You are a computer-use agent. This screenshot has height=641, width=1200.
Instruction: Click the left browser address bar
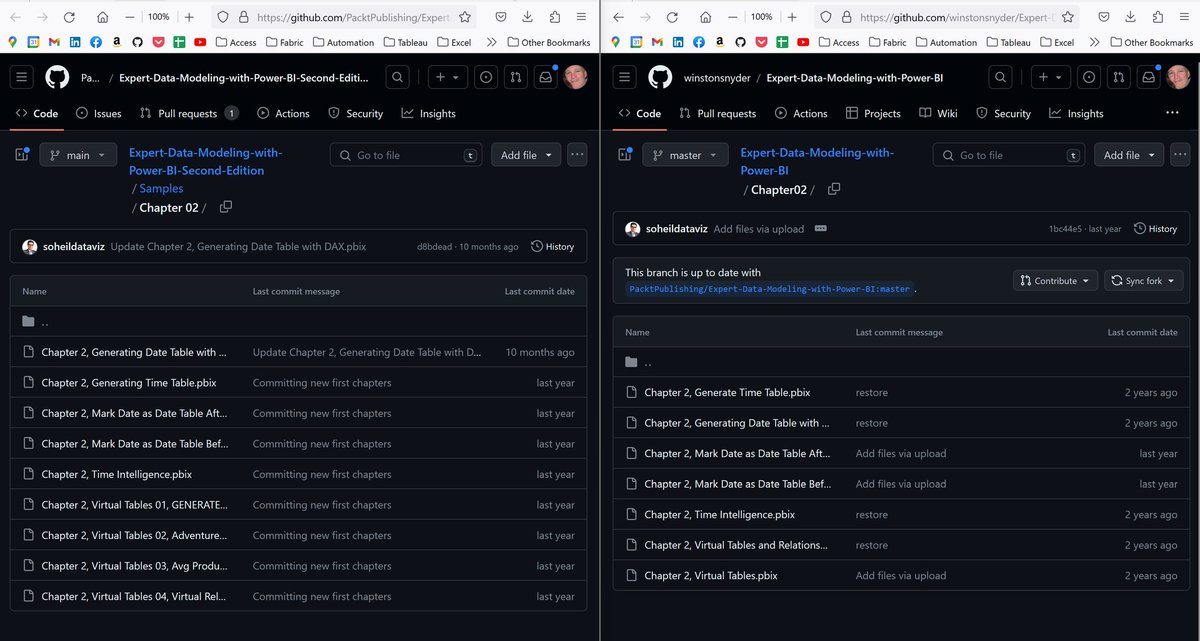point(345,17)
